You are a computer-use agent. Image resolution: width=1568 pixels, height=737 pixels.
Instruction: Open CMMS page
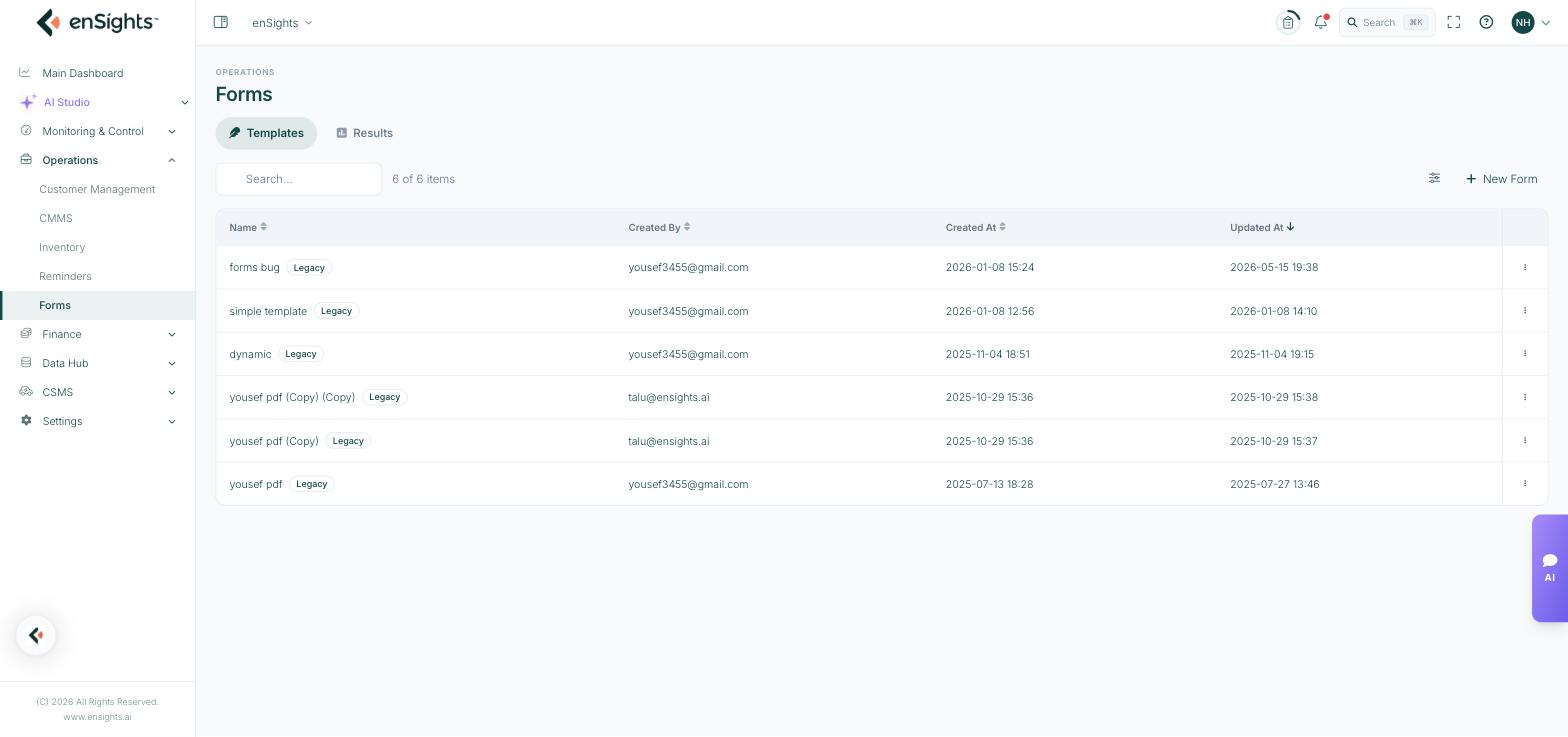pyautogui.click(x=56, y=218)
